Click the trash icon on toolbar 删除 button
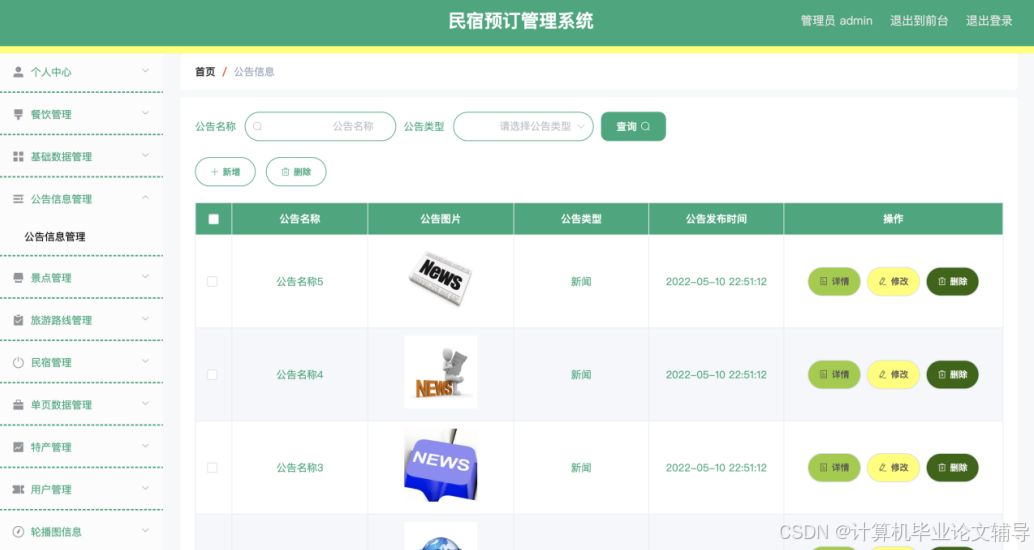The height and width of the screenshot is (550, 1034). (286, 171)
